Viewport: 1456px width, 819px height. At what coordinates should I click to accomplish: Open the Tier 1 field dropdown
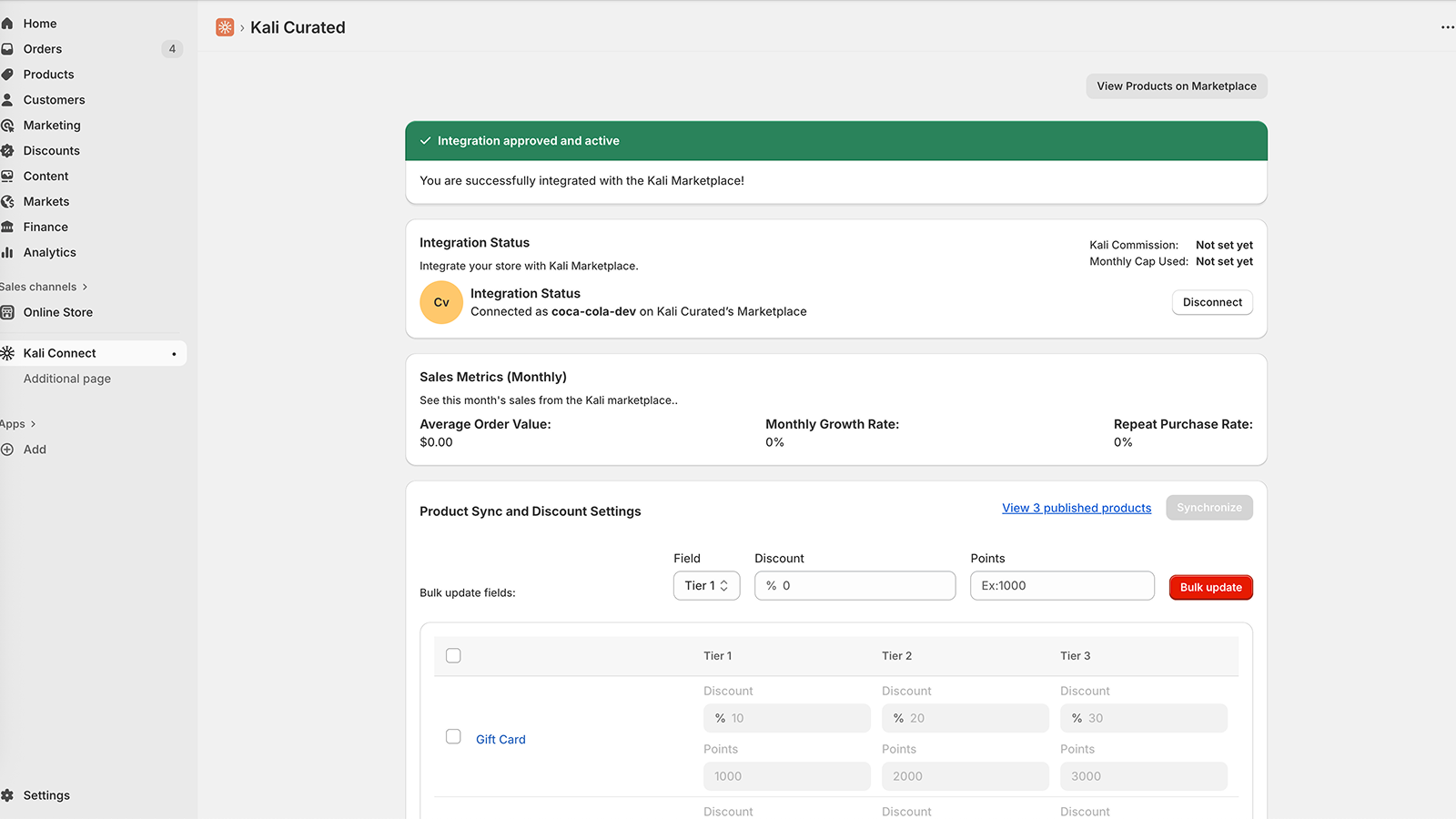(x=706, y=586)
